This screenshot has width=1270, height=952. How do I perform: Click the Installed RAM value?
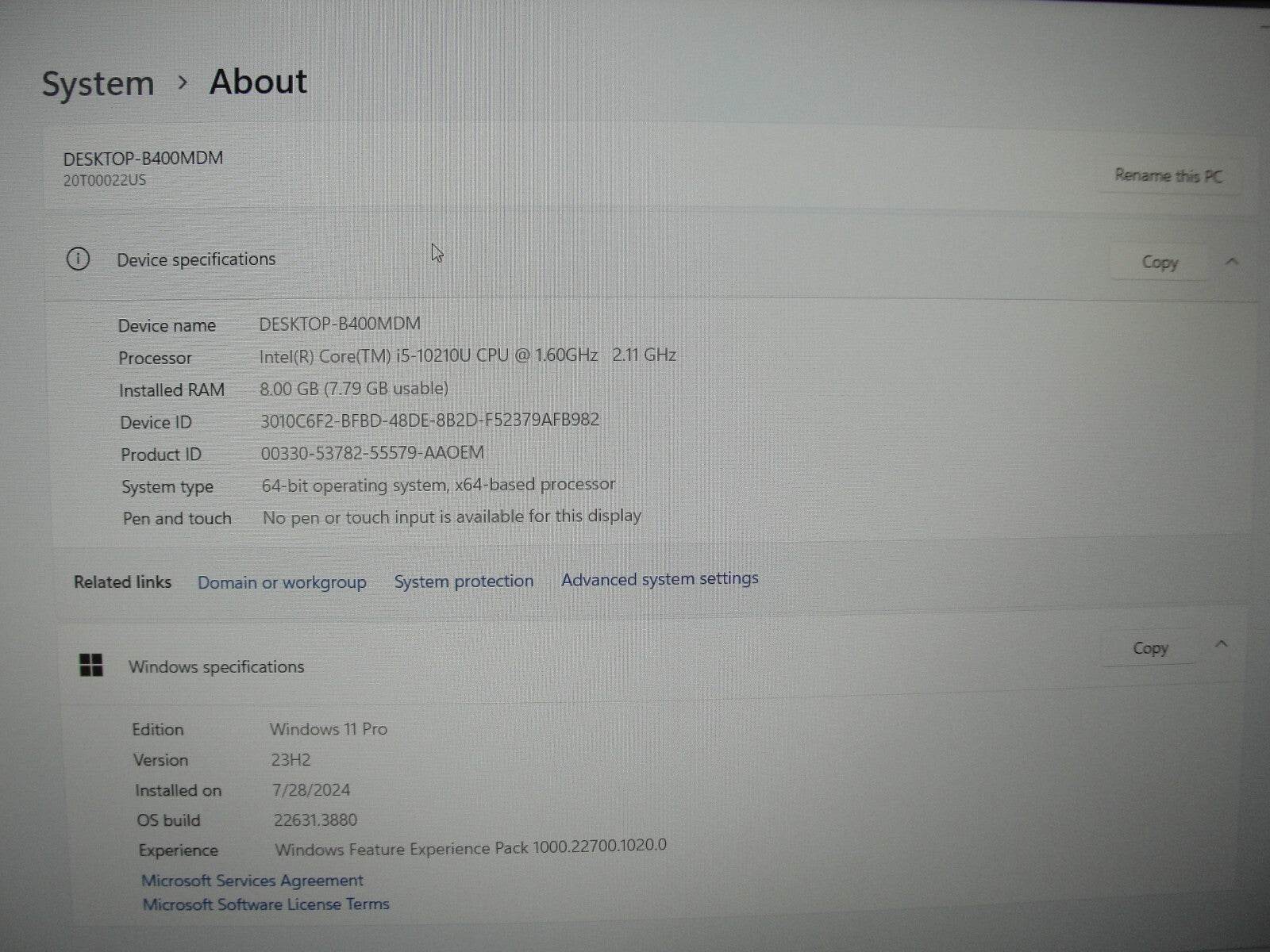(x=355, y=388)
